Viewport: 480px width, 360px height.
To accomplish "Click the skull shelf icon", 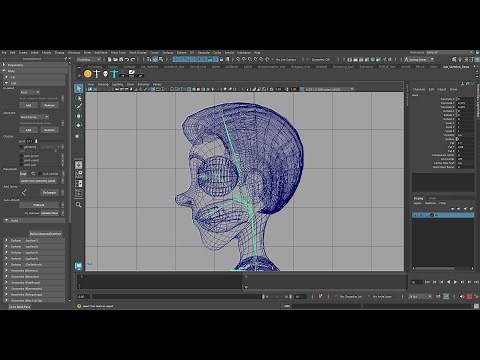I will (105, 74).
